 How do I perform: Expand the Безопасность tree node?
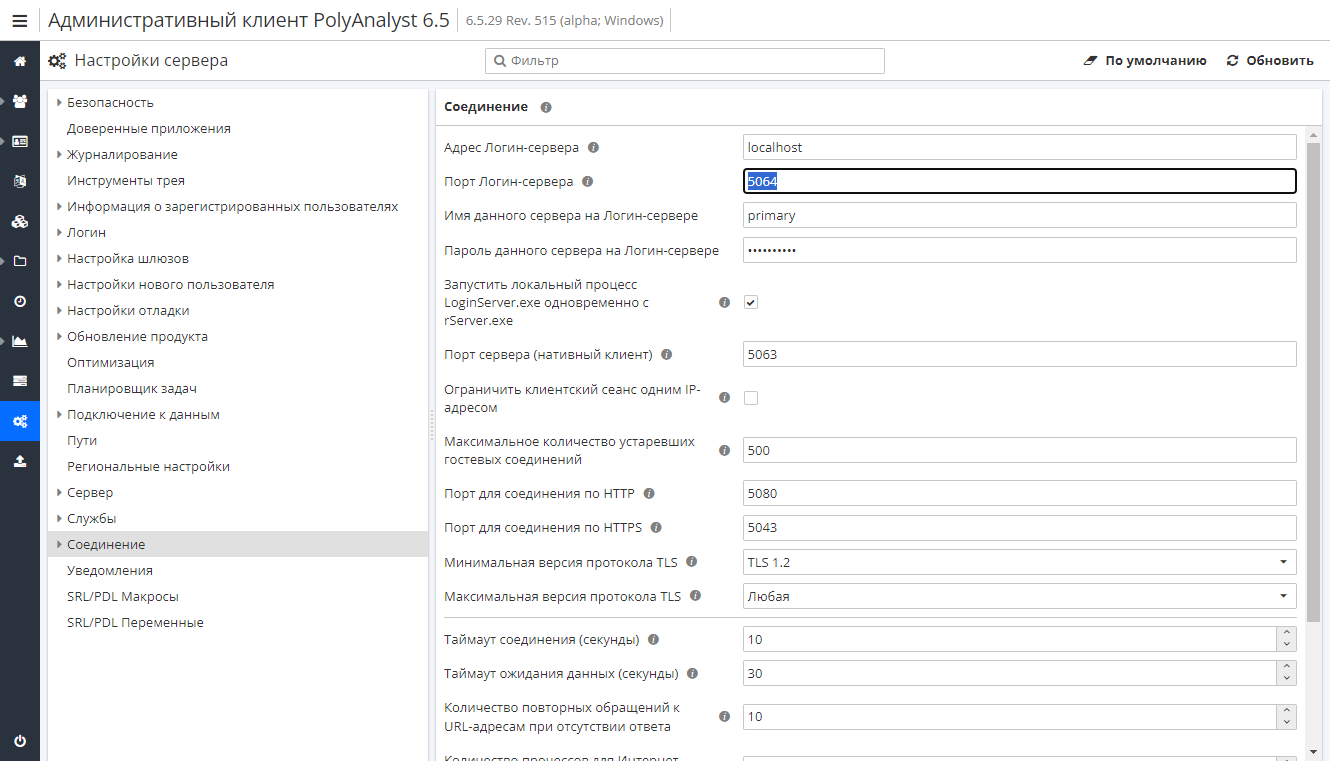(59, 102)
